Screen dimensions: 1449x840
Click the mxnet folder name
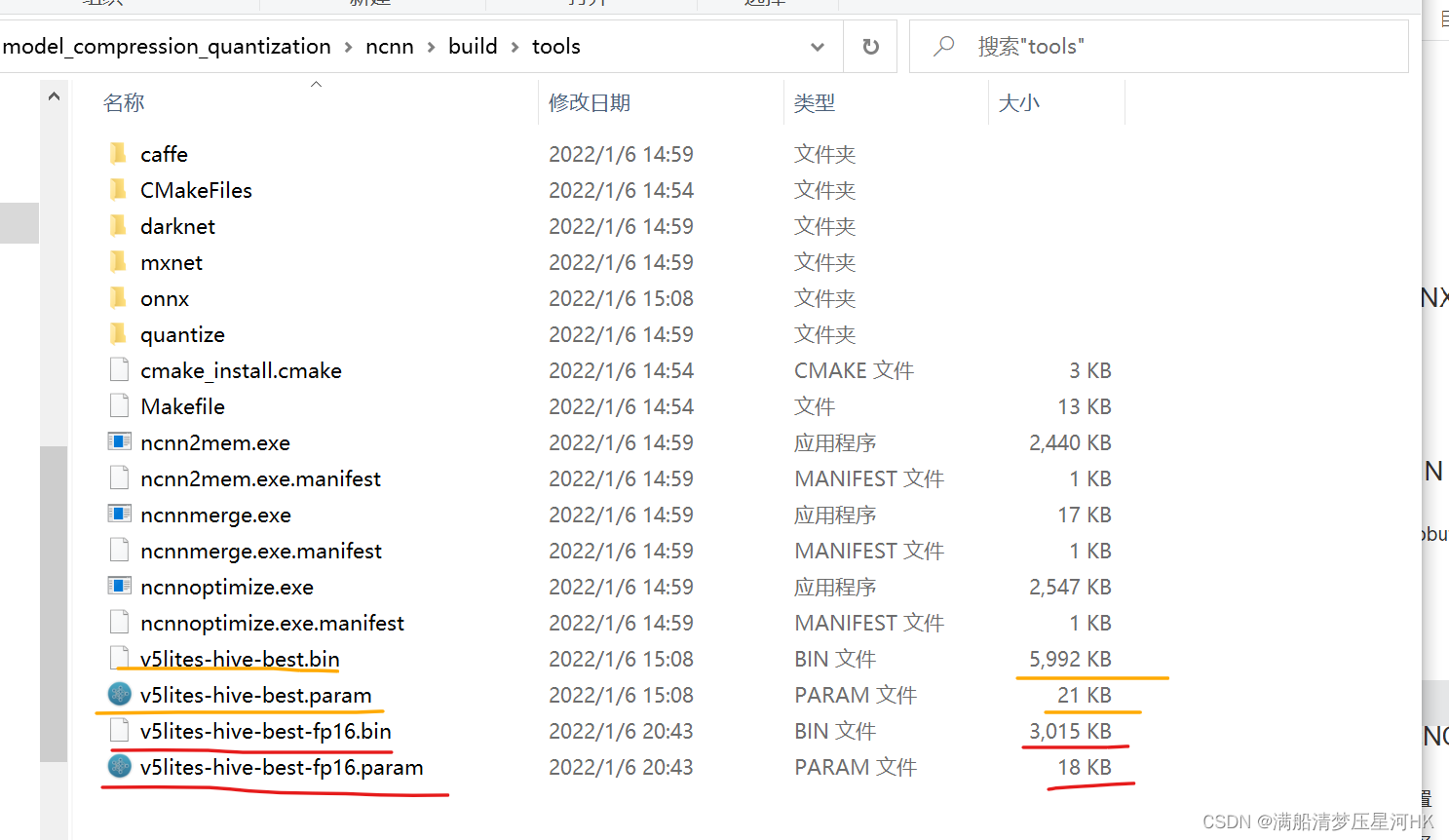(x=172, y=262)
